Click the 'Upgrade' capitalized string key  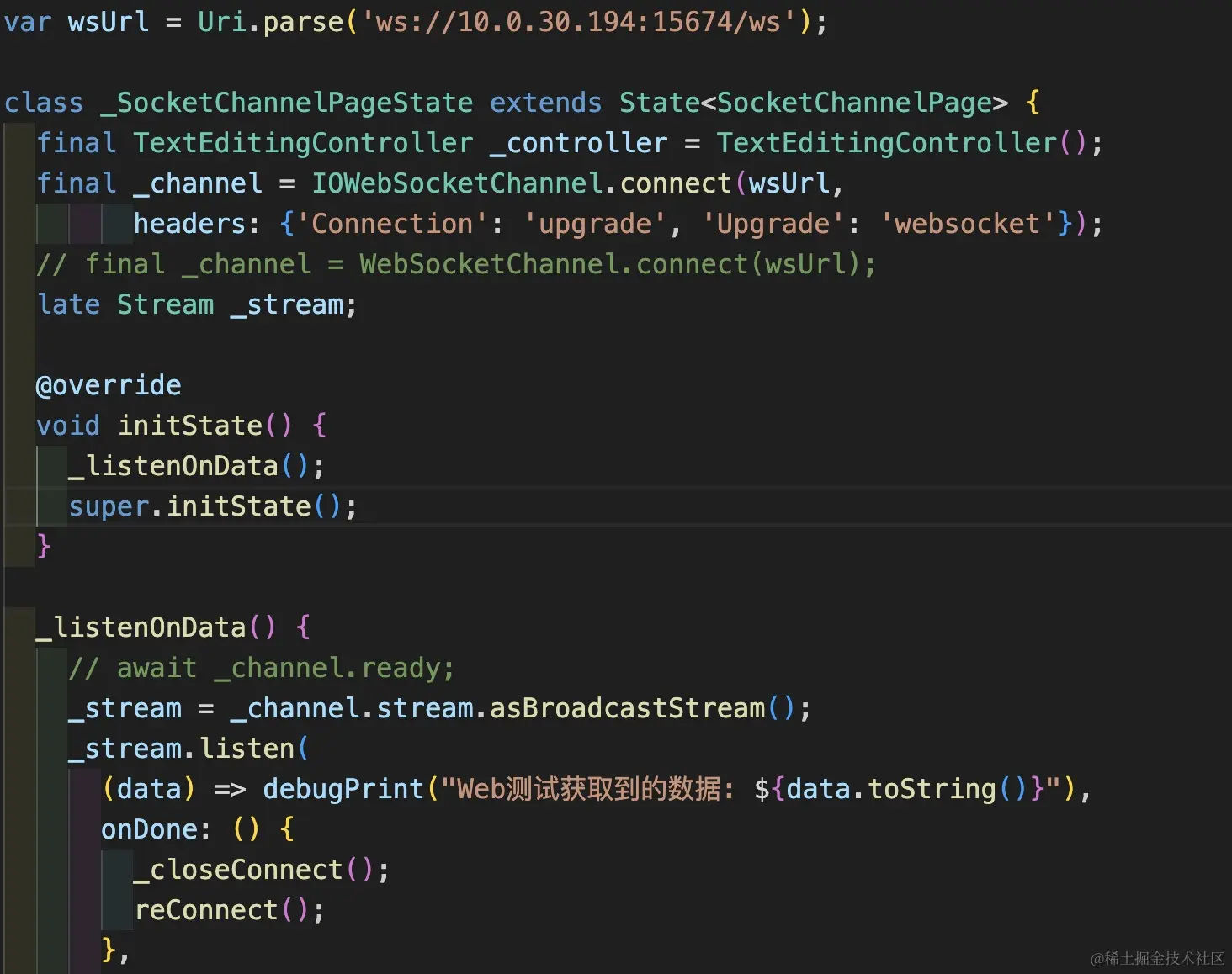[x=773, y=224]
